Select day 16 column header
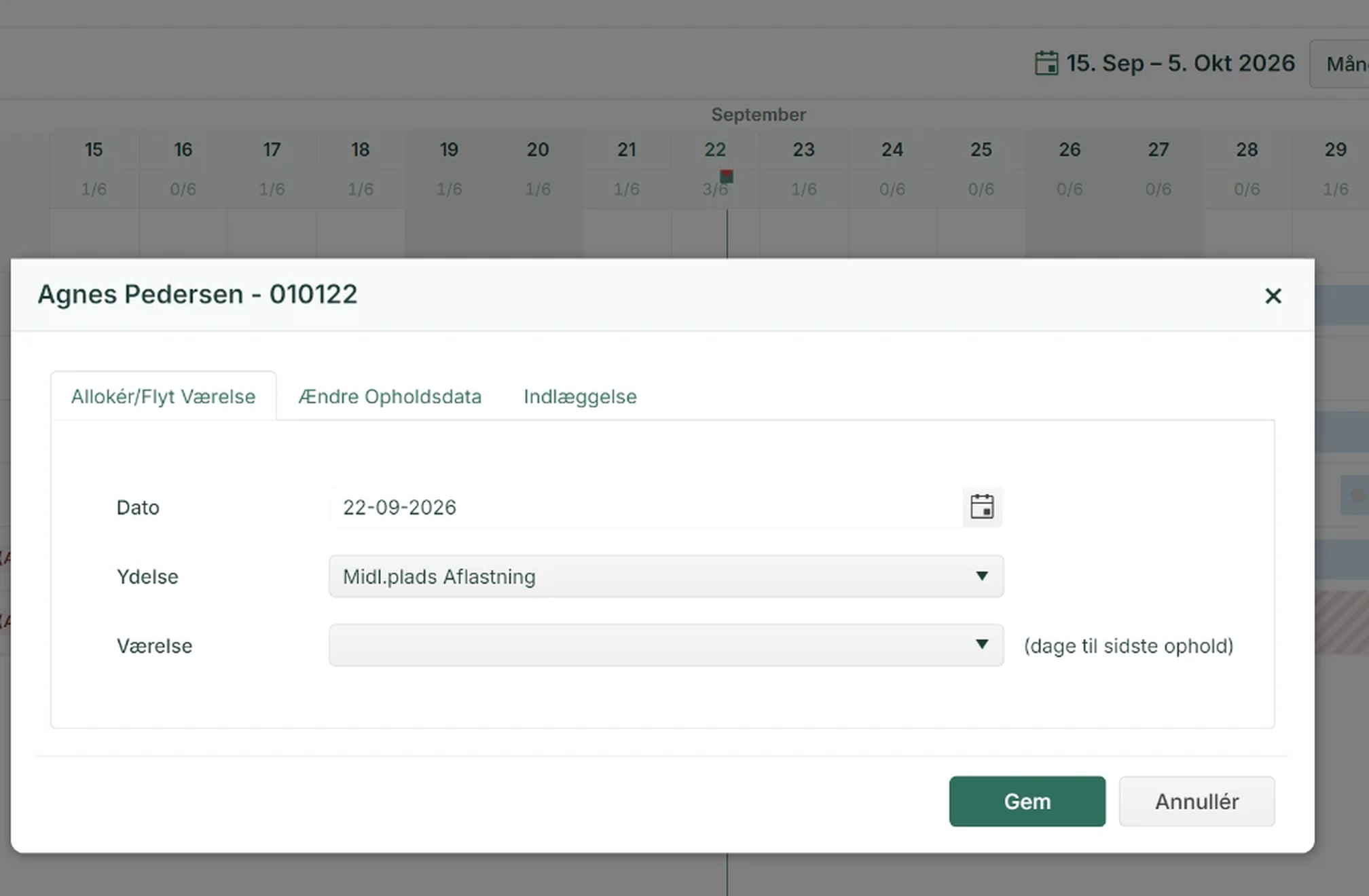 click(x=183, y=149)
